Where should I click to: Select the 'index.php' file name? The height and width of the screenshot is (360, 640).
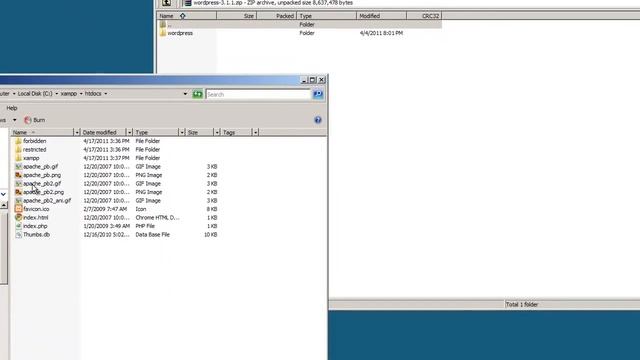pyautogui.click(x=35, y=226)
